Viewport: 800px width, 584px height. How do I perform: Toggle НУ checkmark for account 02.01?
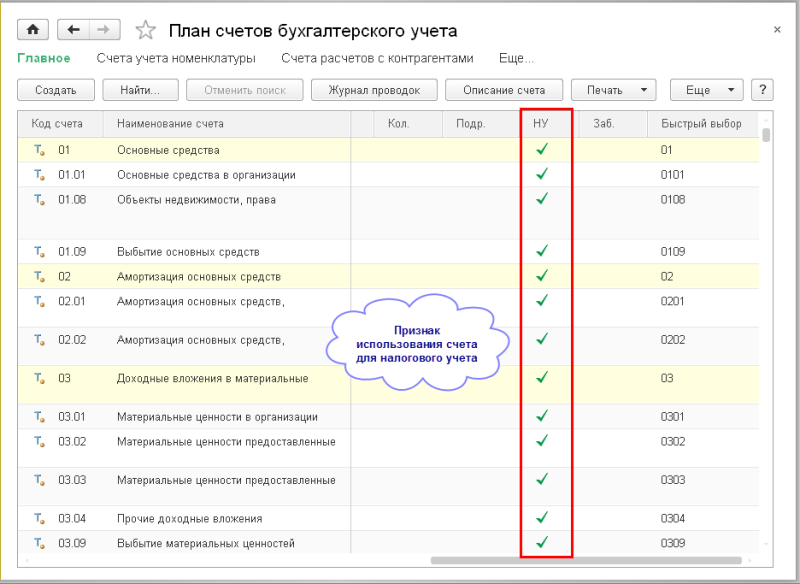point(542,300)
